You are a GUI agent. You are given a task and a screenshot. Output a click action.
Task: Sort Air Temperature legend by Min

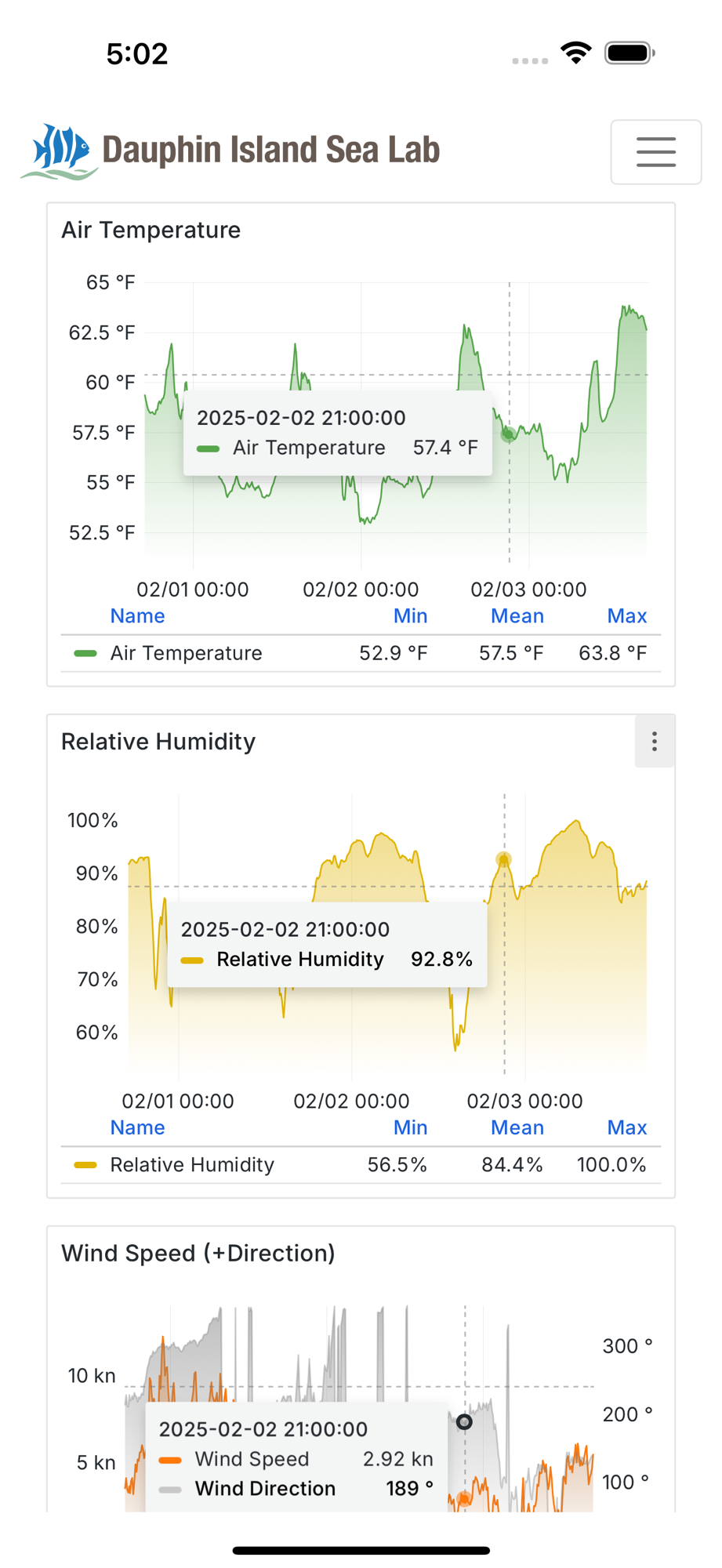tap(410, 616)
